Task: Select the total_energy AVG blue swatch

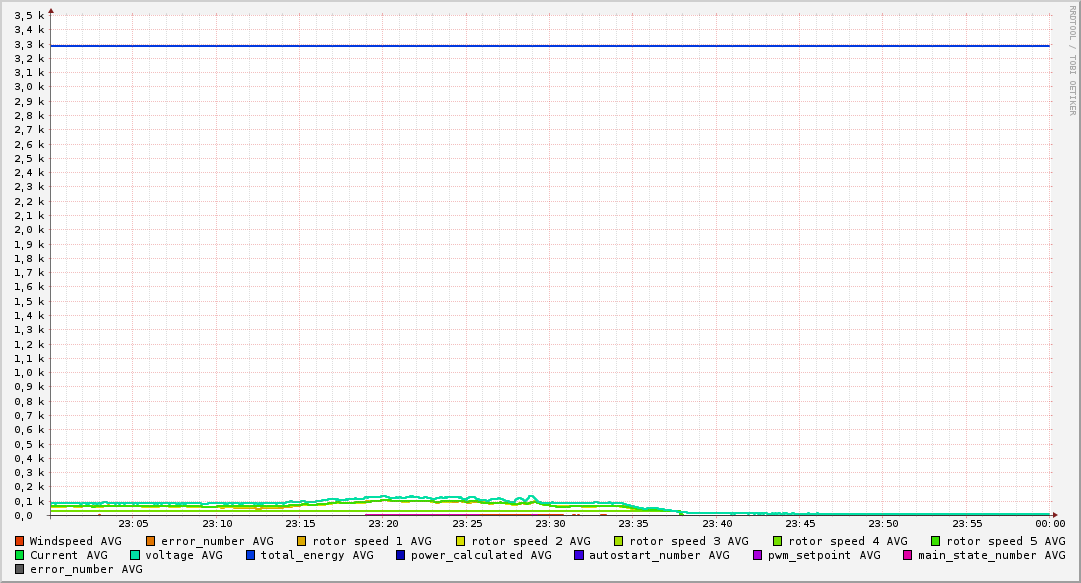Action: click(251, 555)
